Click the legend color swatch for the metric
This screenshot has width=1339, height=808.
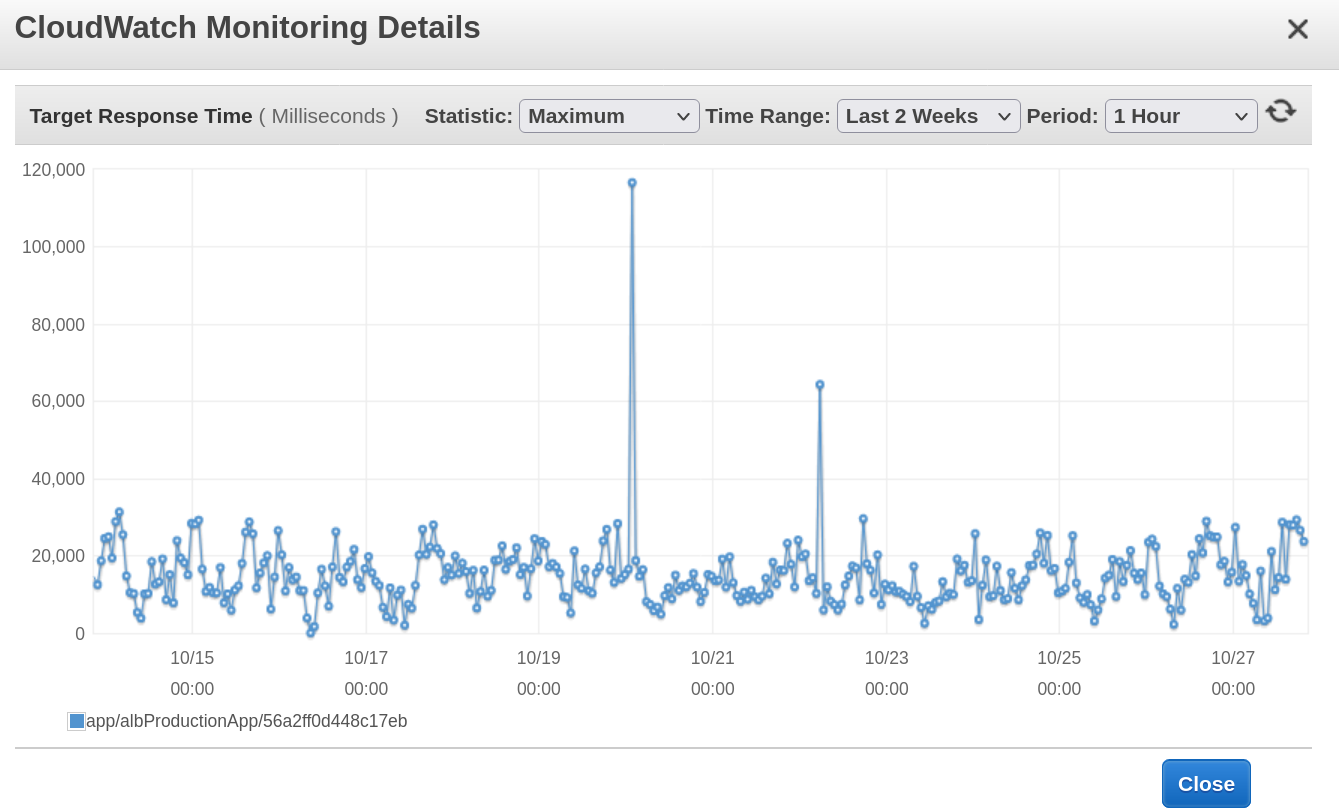point(75,720)
